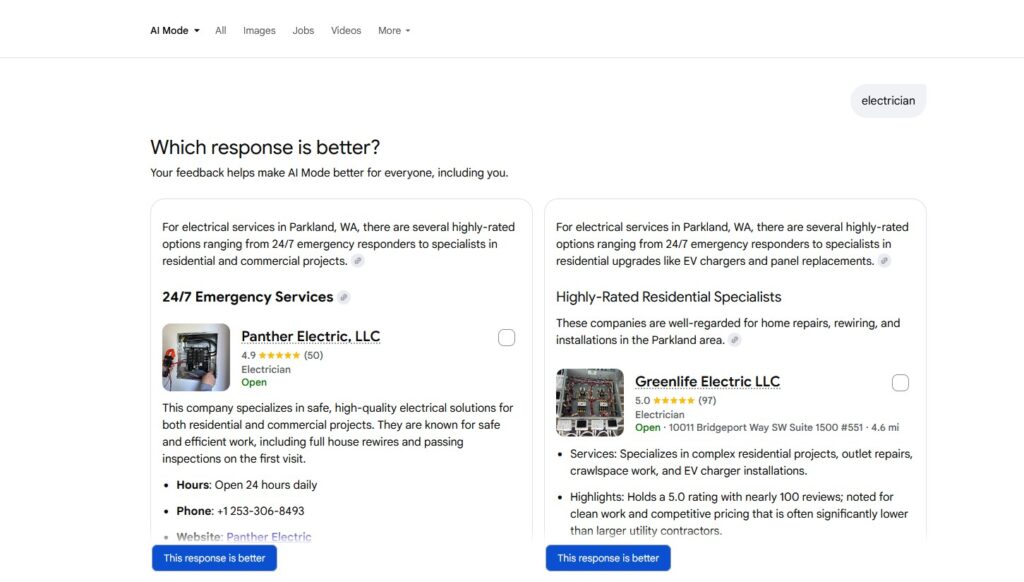The height and width of the screenshot is (582, 1024).
Task: Click link icon after right response intro paragraph
Action: tap(884, 261)
